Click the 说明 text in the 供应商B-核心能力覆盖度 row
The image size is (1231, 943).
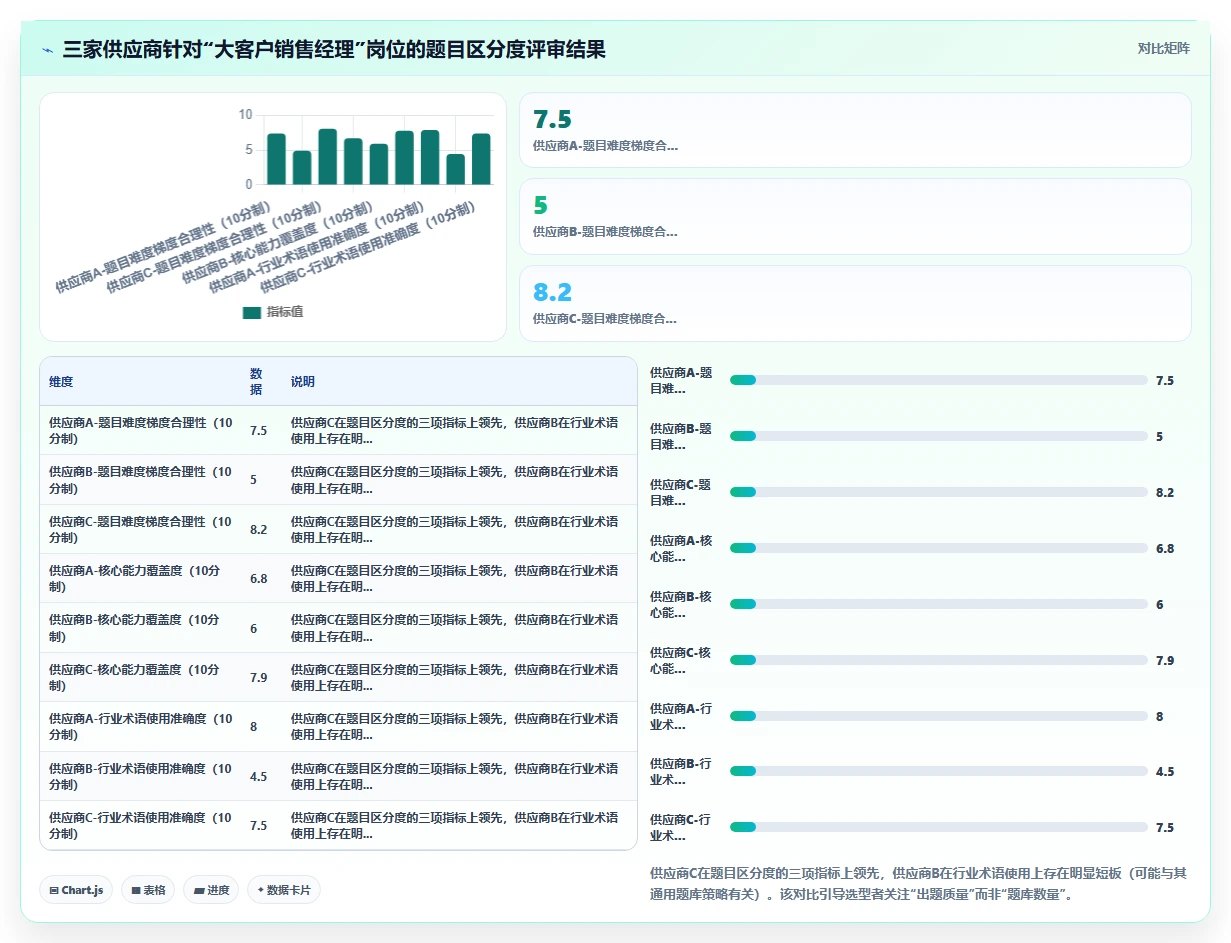point(455,628)
